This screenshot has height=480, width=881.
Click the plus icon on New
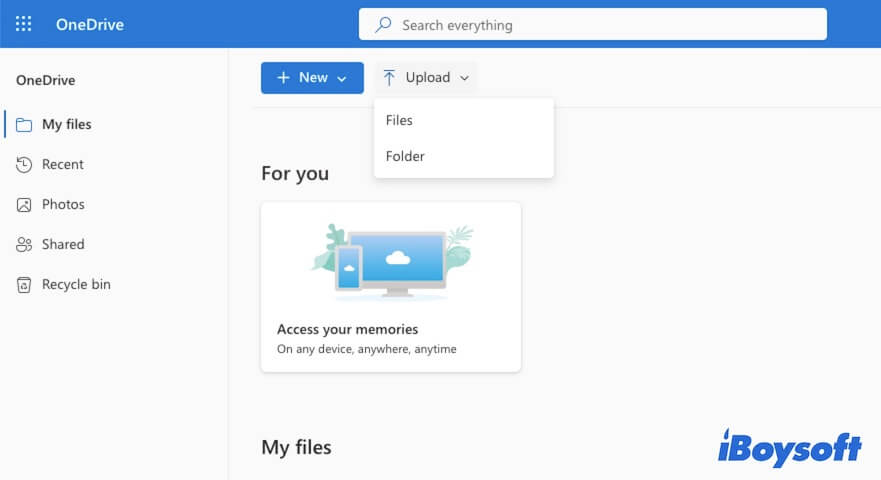pyautogui.click(x=283, y=78)
